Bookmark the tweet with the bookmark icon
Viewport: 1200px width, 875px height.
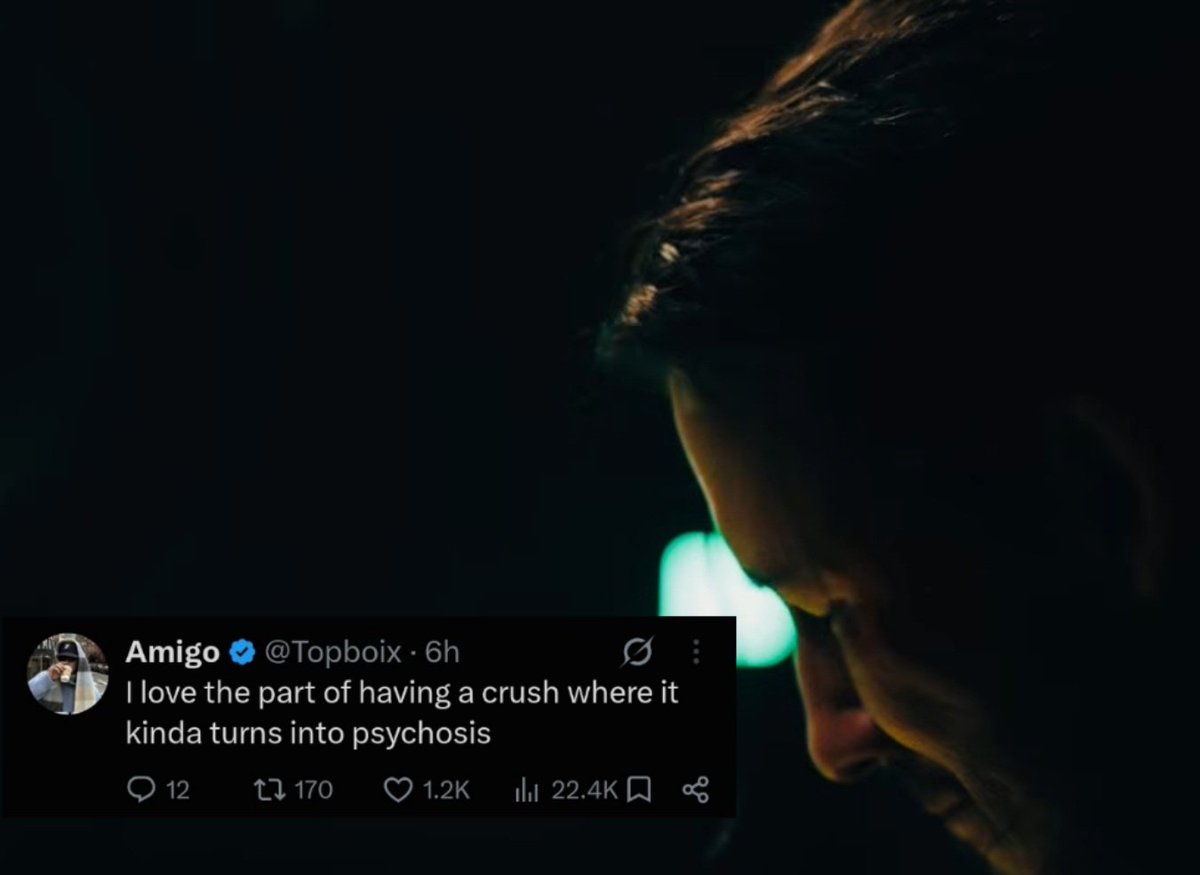pyautogui.click(x=639, y=790)
